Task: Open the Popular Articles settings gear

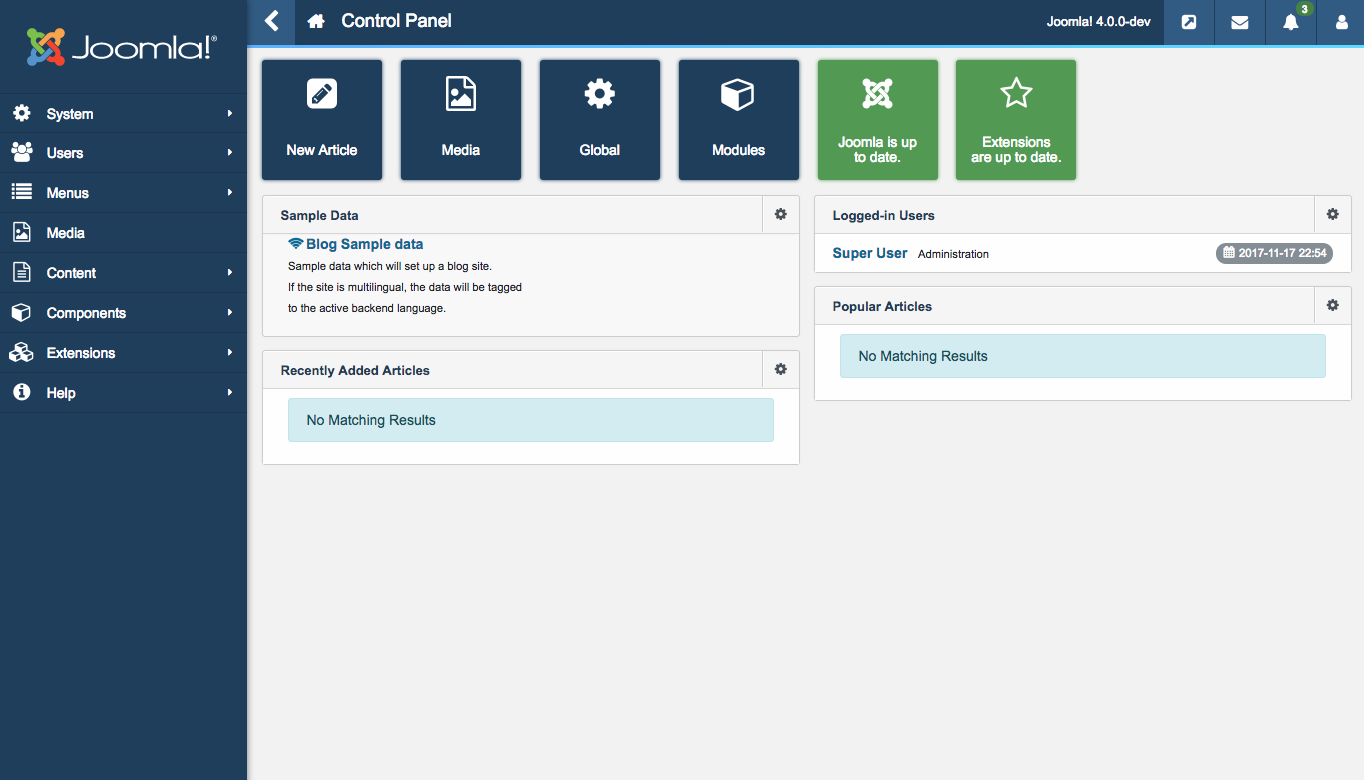Action: click(1333, 305)
